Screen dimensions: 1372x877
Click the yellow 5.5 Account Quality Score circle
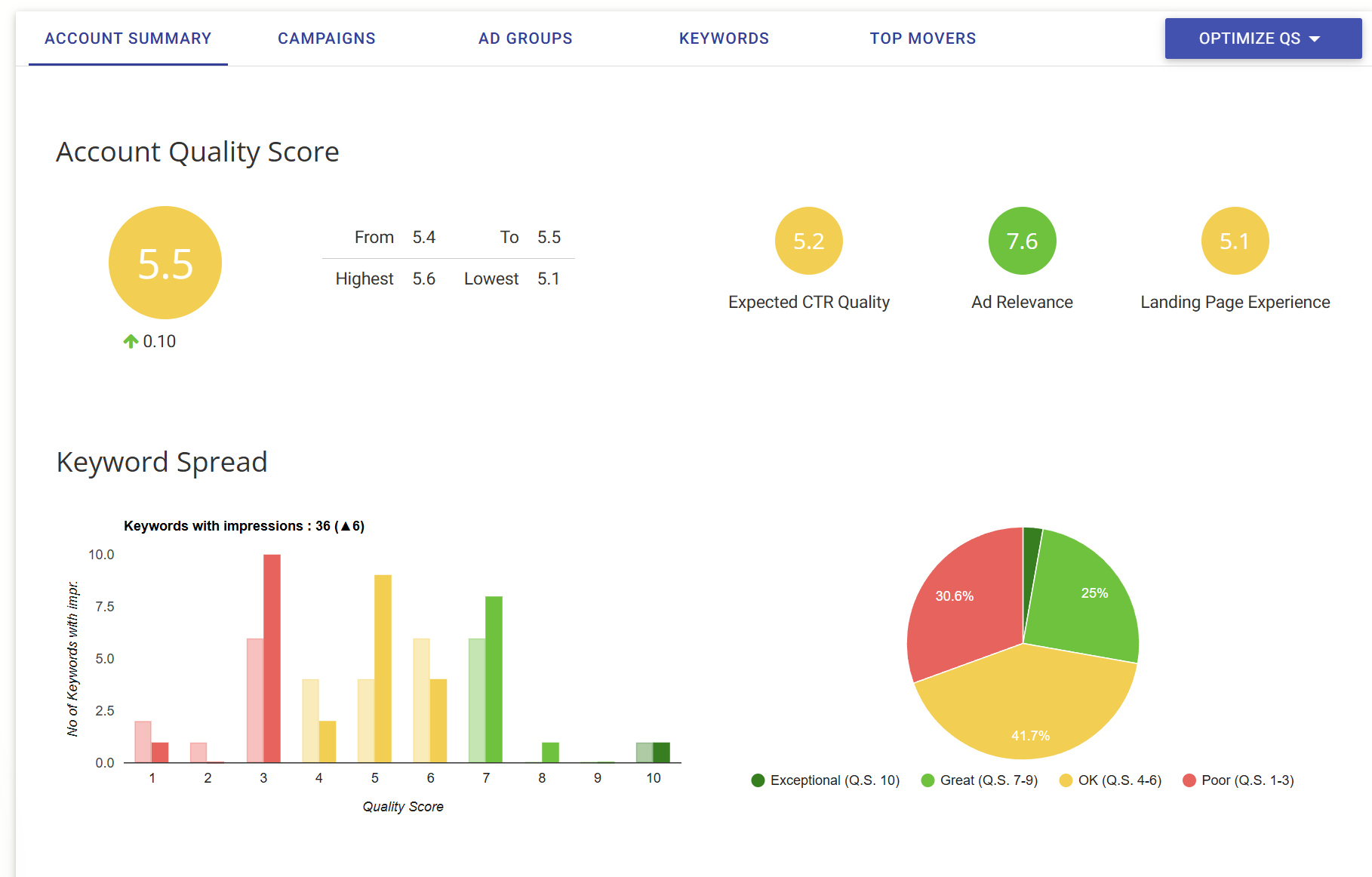[x=165, y=262]
